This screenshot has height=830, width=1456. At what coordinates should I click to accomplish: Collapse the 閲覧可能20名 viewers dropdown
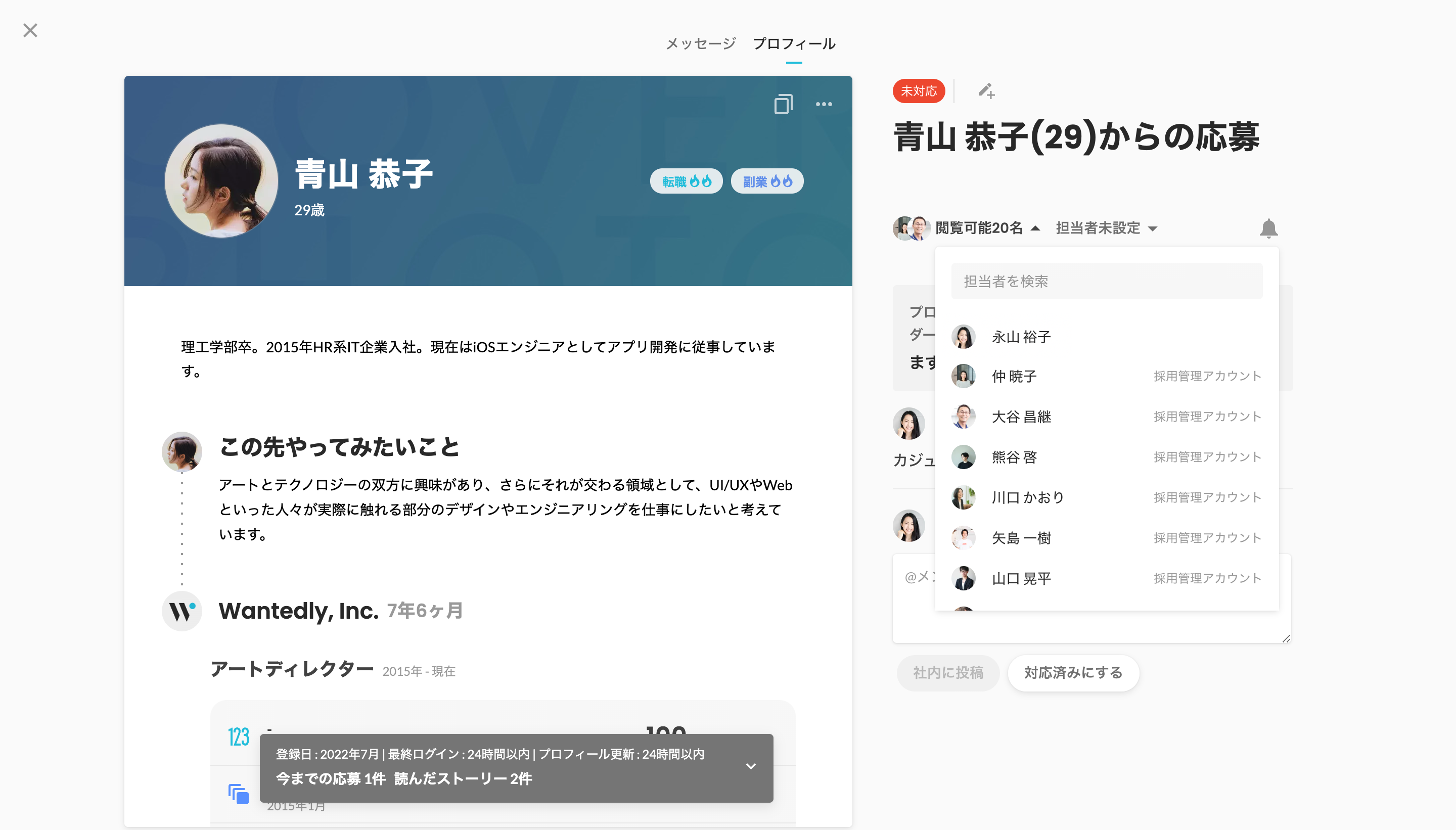[x=988, y=228]
